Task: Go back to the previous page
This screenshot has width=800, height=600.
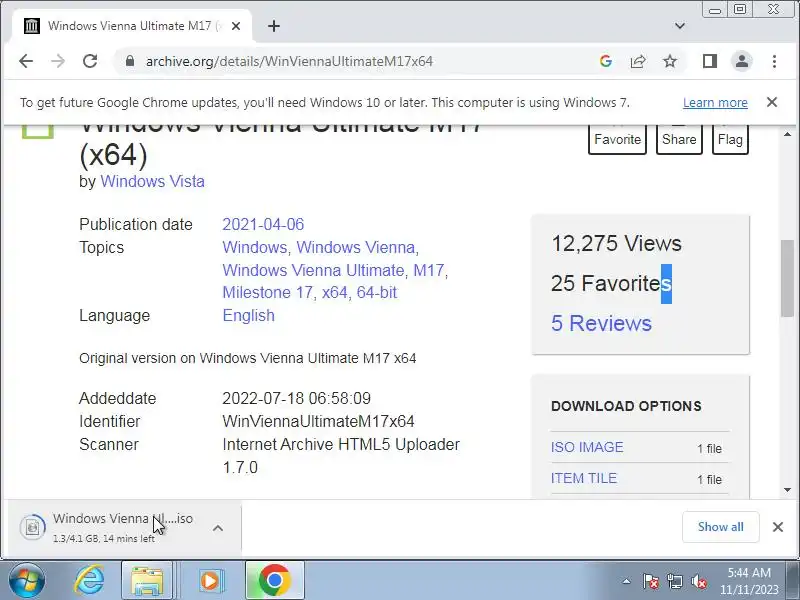Action: [26, 61]
